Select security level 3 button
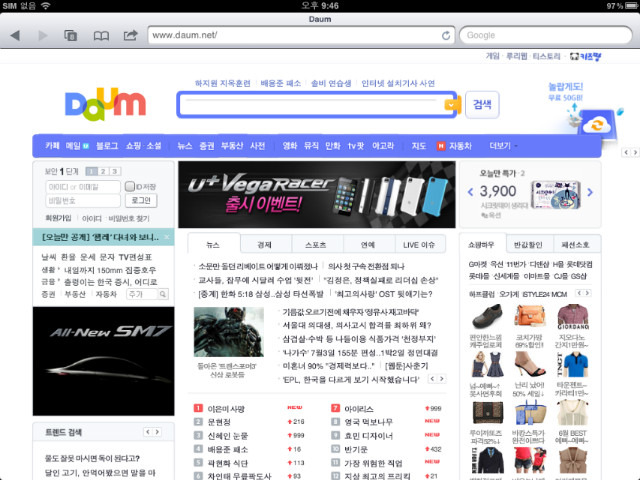The image size is (640, 480). (x=115, y=171)
